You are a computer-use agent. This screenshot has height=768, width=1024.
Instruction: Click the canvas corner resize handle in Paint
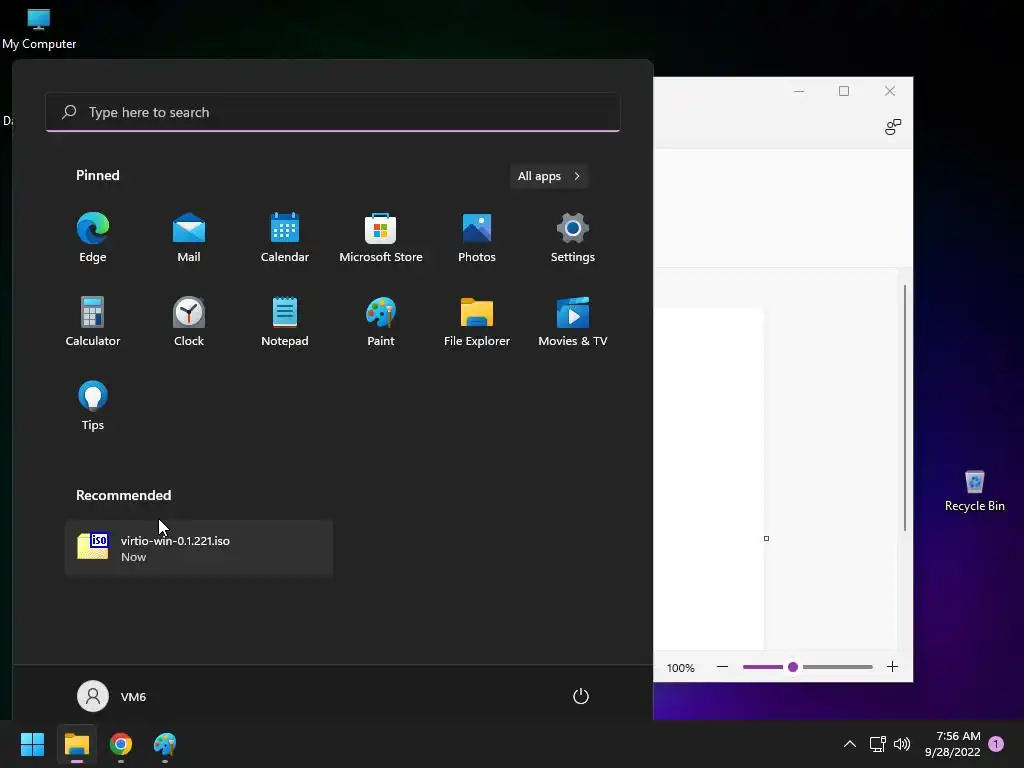click(x=766, y=538)
